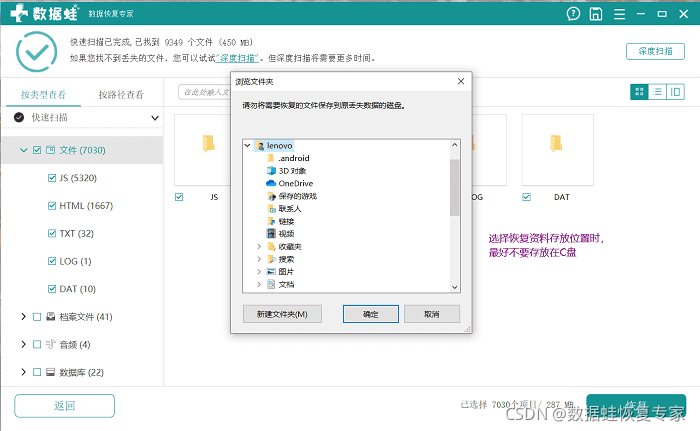Click the DAT folder thumbnail
Viewport: 700px width, 431px height.
coord(557,150)
